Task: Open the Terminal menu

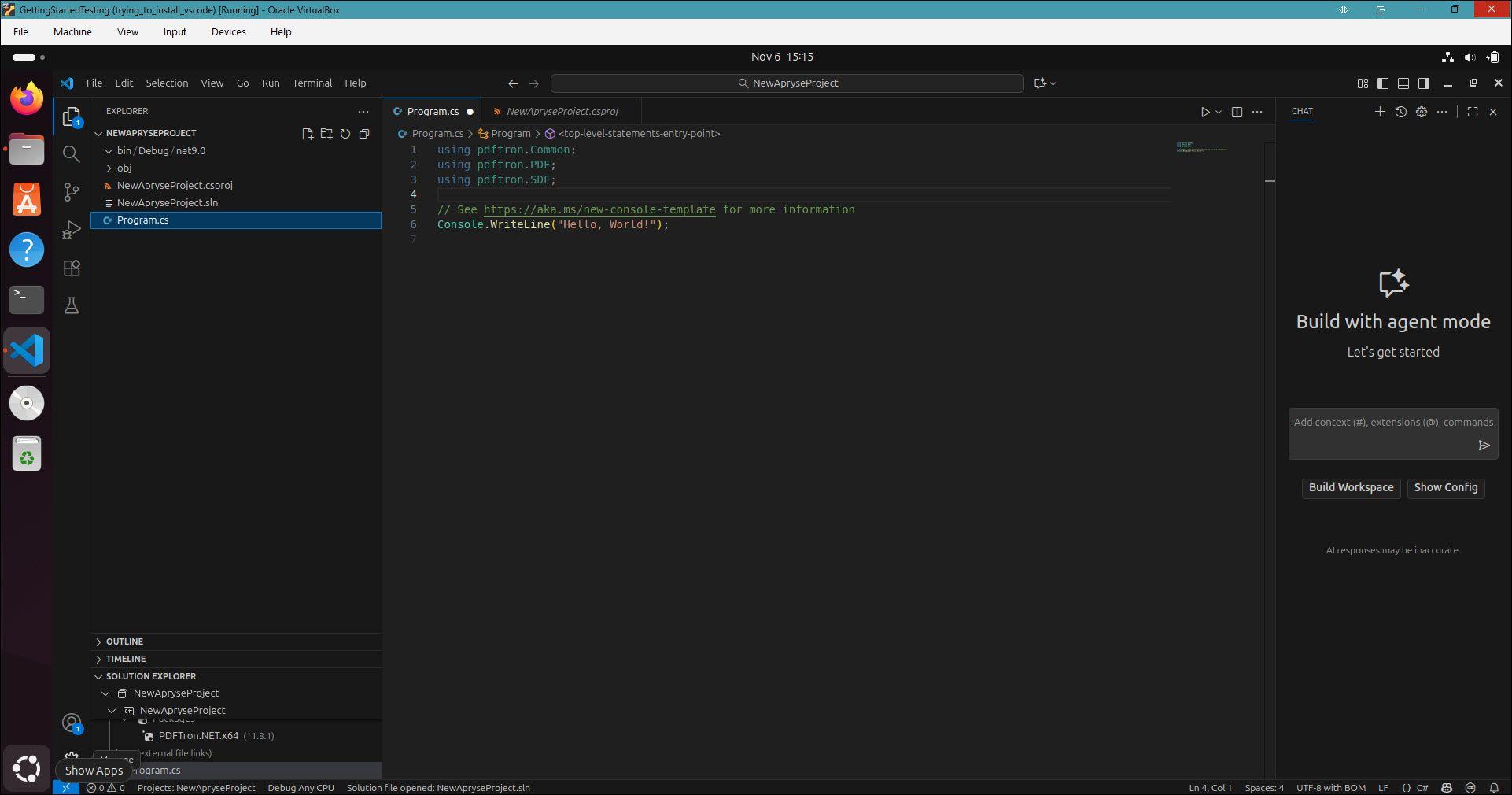Action: point(312,83)
